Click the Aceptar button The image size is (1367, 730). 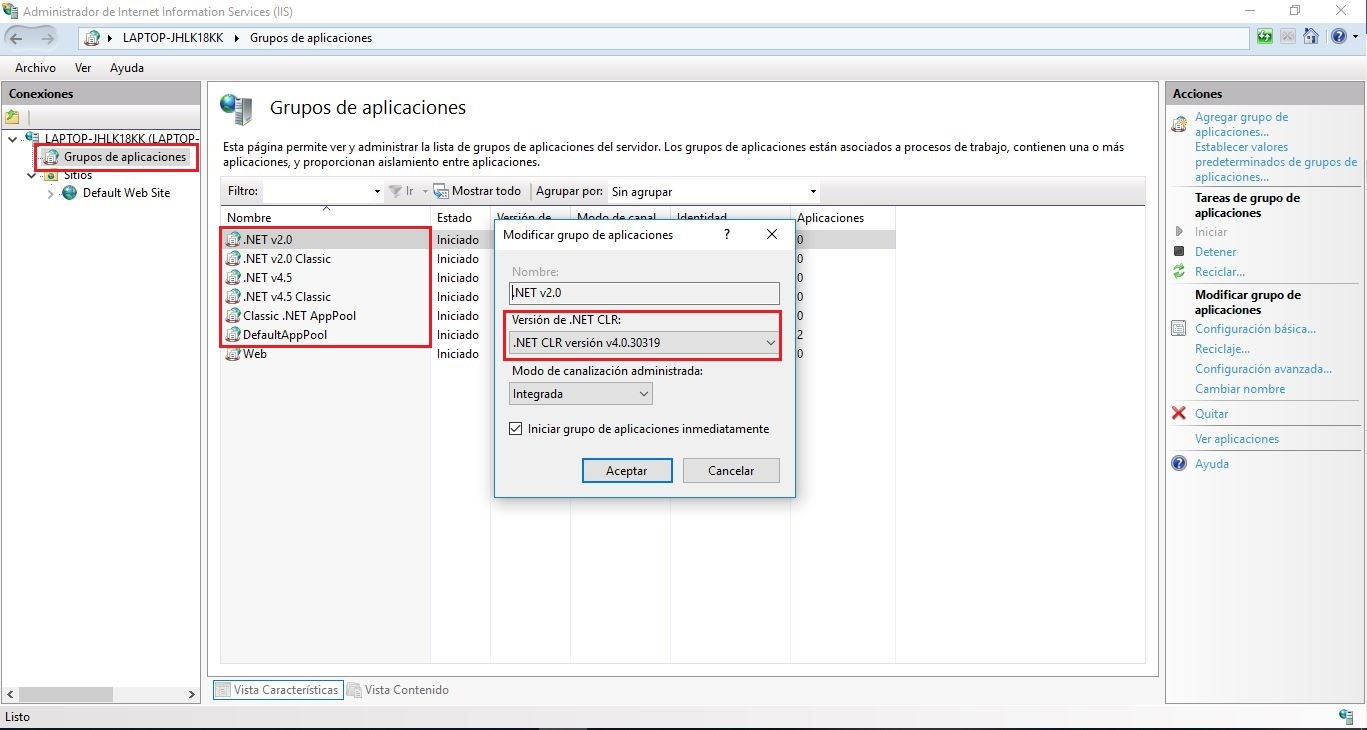tap(627, 470)
